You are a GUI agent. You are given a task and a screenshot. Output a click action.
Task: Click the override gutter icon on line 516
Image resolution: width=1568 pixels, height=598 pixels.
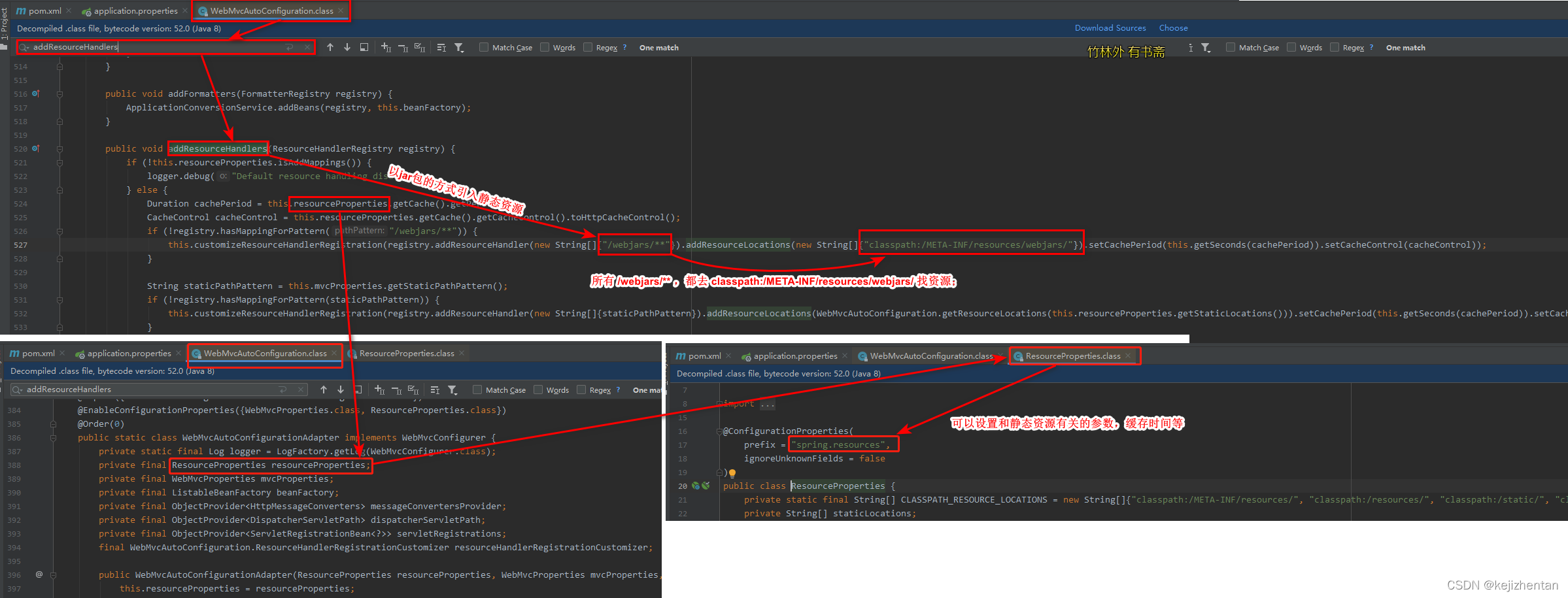(36, 93)
